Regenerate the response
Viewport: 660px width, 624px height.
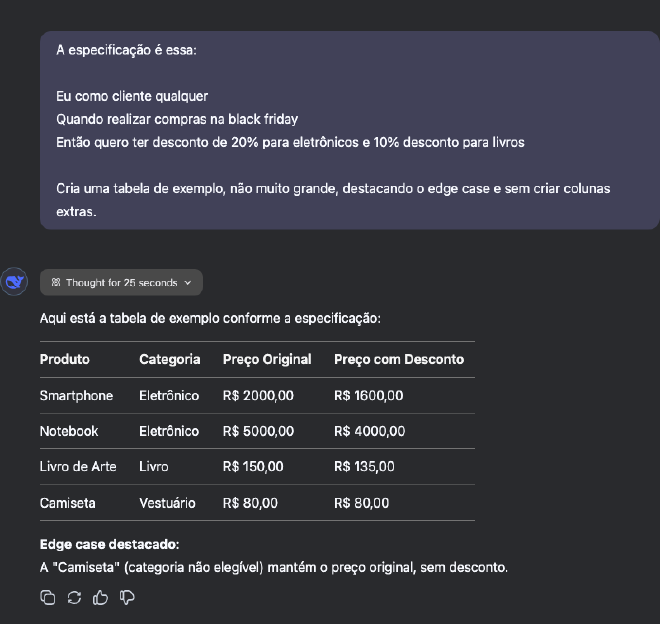point(74,598)
